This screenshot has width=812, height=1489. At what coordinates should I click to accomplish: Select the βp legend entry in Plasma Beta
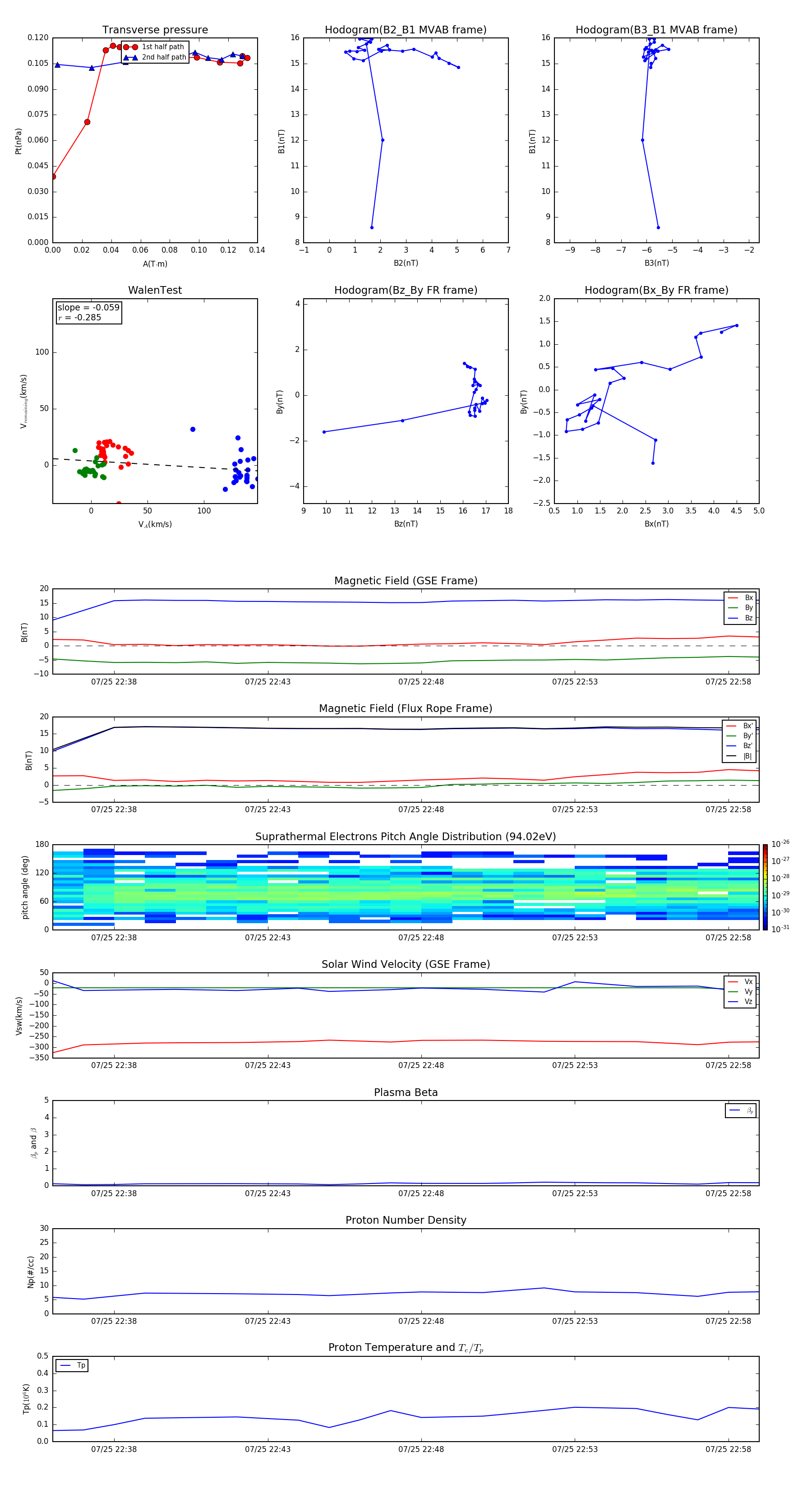pos(741,1110)
